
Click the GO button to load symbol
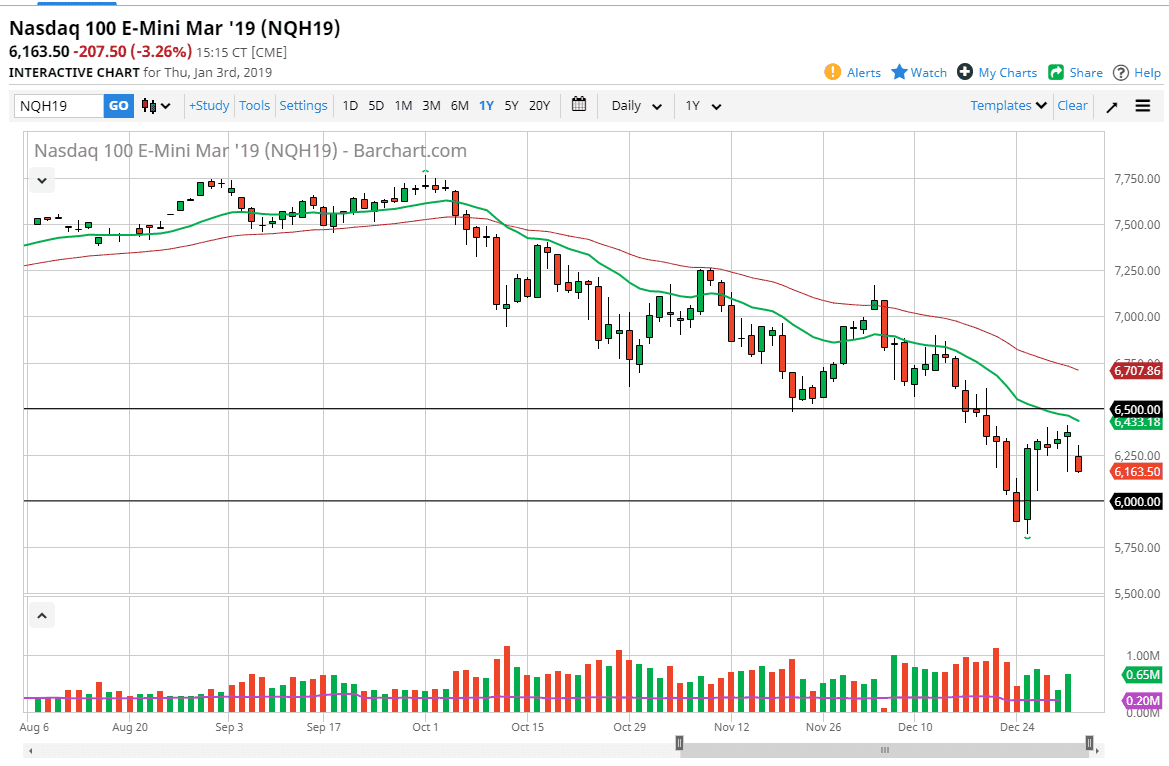(118, 105)
